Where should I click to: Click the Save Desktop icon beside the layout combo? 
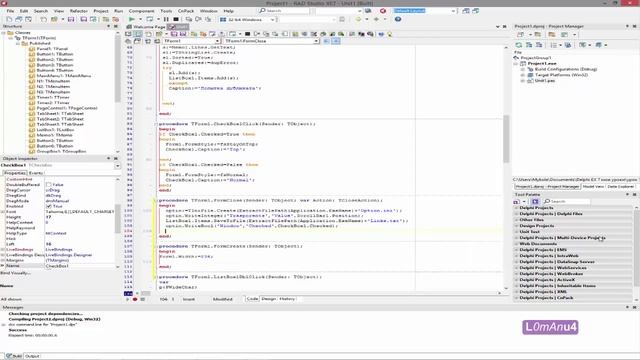pos(466,11)
